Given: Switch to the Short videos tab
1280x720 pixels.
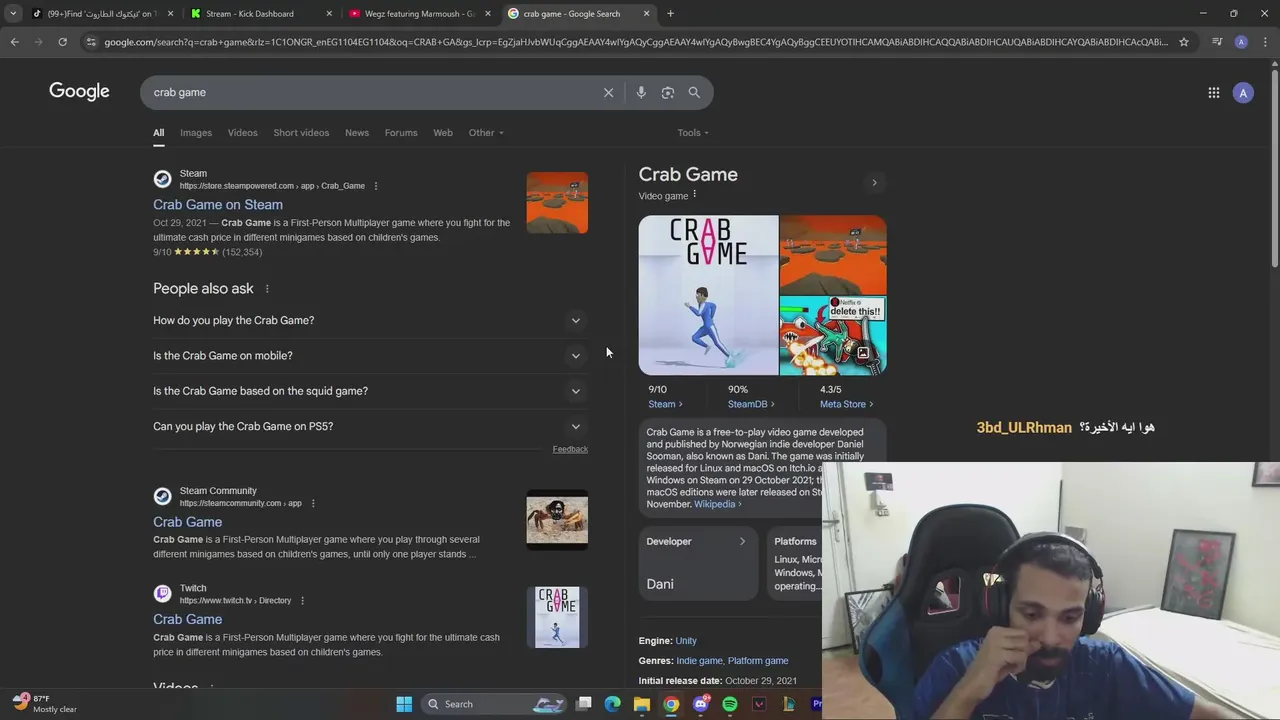Looking at the screenshot, I should (301, 133).
